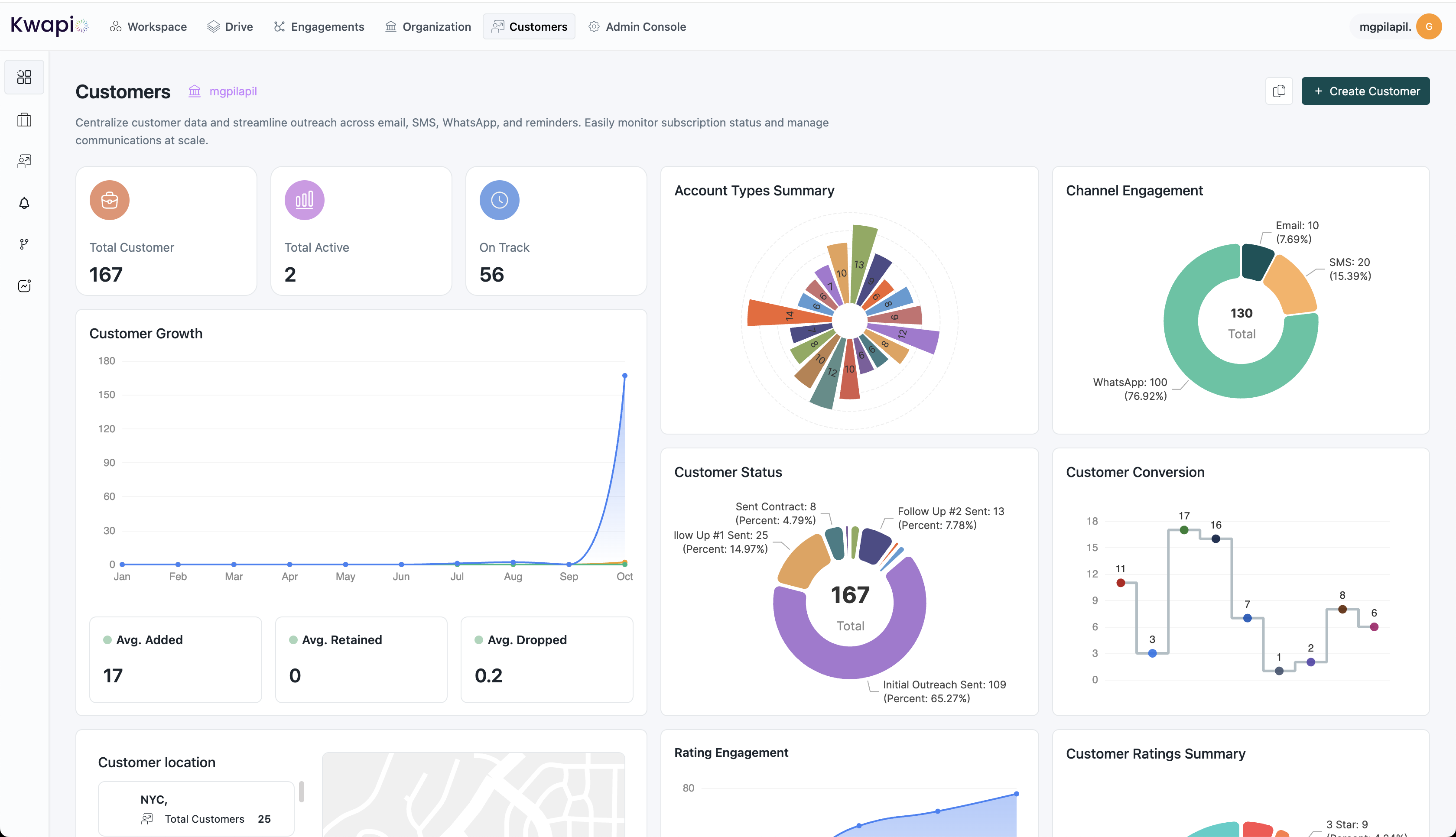This screenshot has height=837, width=1456.
Task: Click the orange Total Customer briefcase icon
Action: (109, 200)
